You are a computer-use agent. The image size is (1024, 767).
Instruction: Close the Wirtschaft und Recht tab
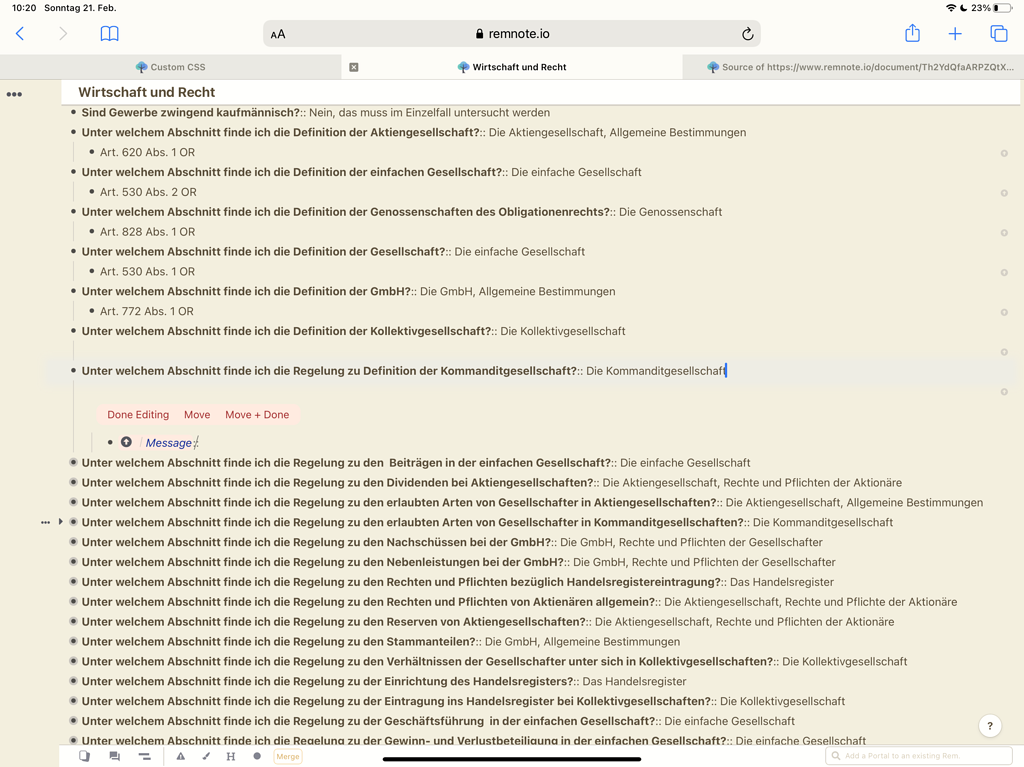[354, 67]
